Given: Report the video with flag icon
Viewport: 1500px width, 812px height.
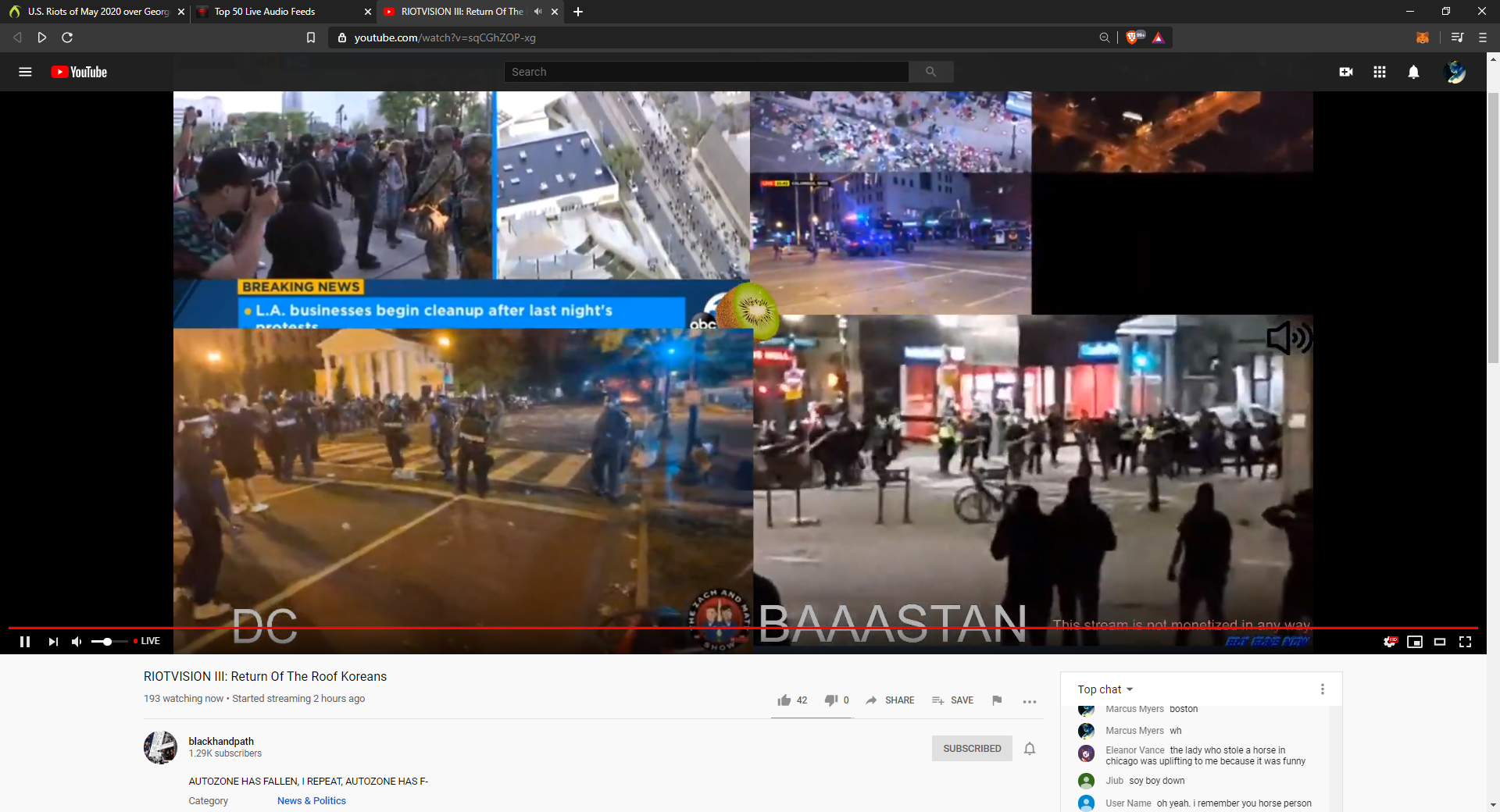Looking at the screenshot, I should tap(997, 700).
